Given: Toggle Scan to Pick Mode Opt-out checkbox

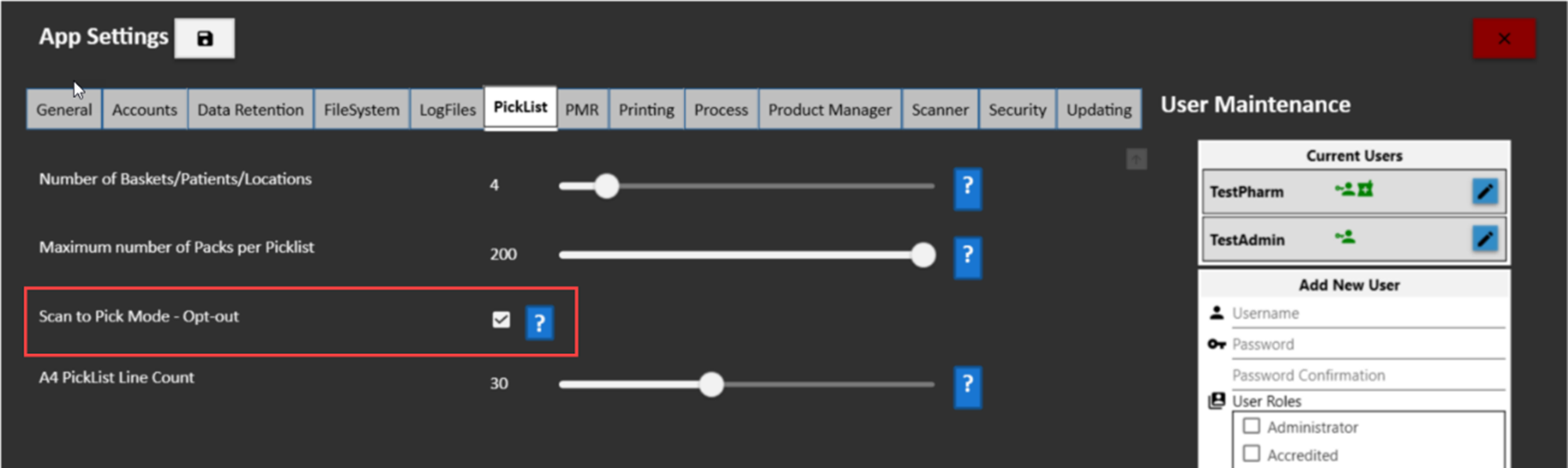Looking at the screenshot, I should tap(501, 320).
